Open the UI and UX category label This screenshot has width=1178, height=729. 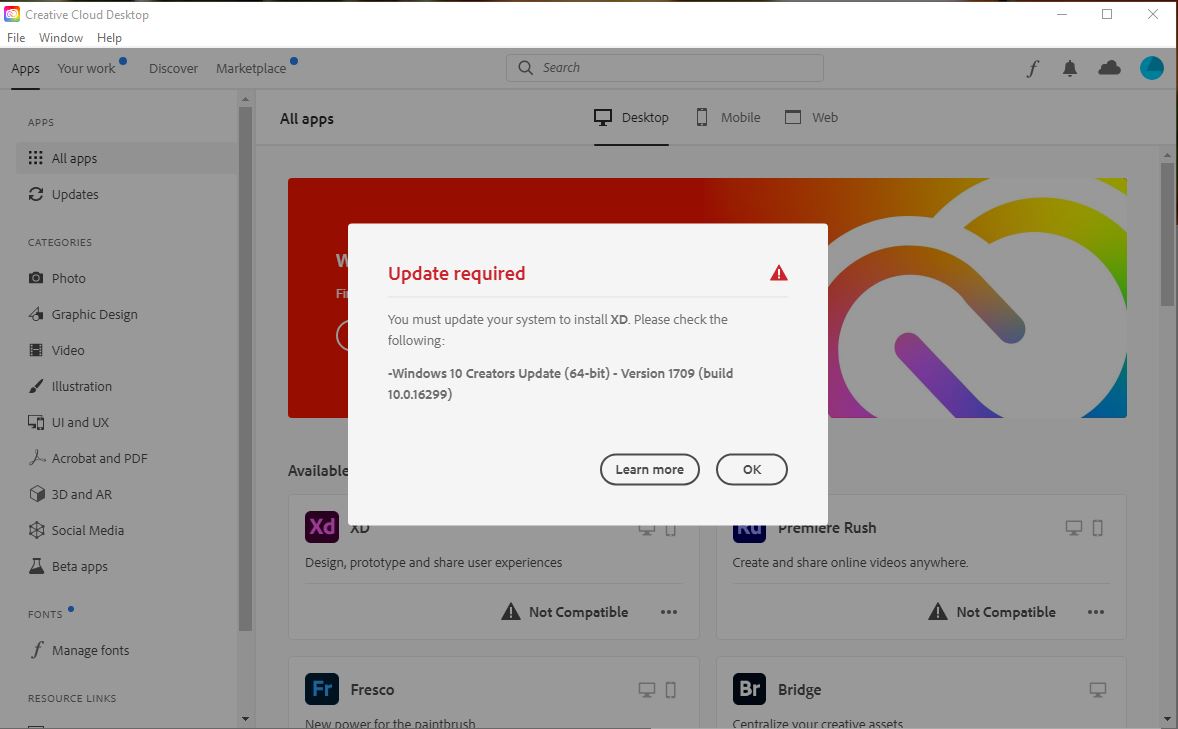click(80, 422)
